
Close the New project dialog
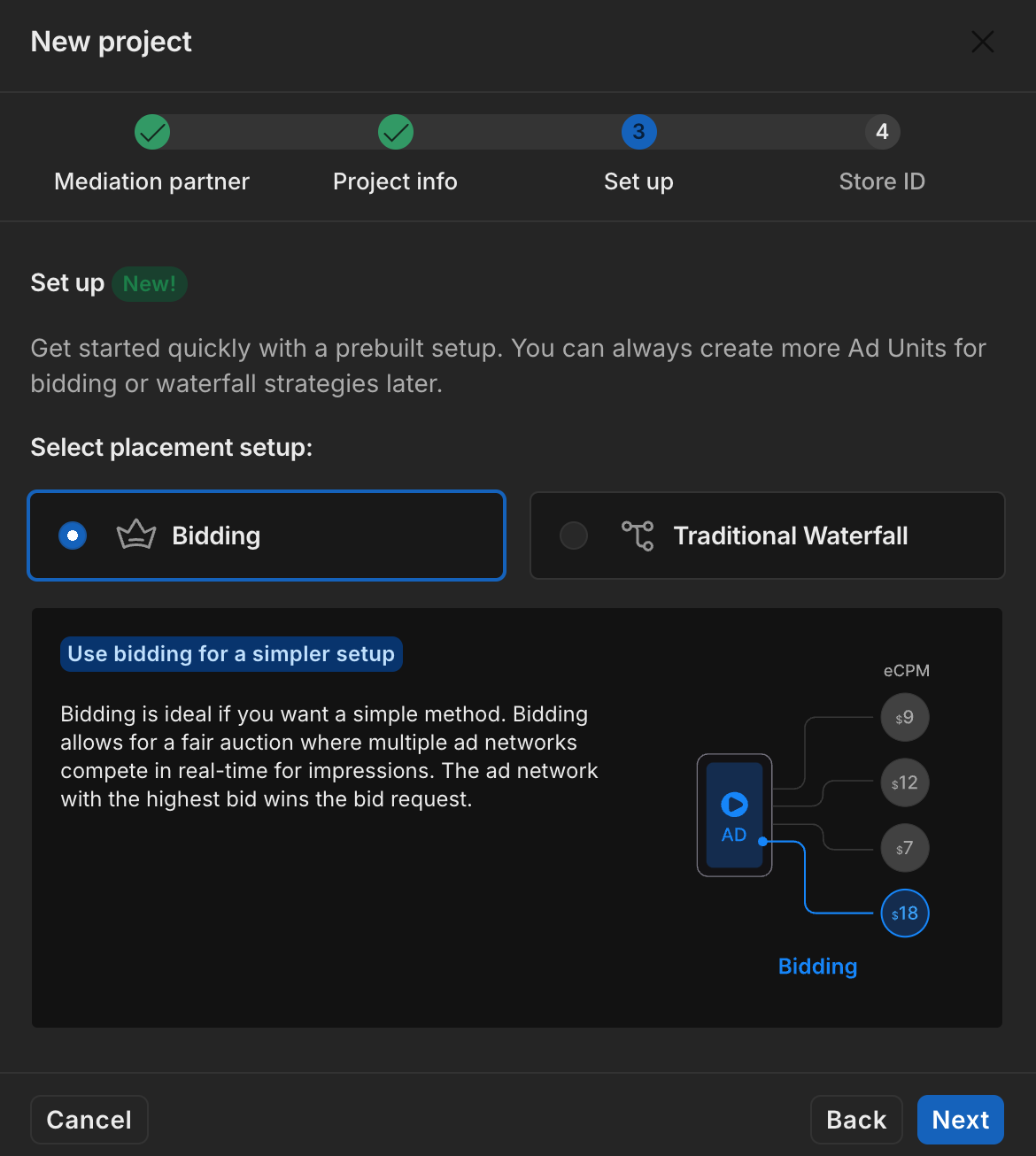pyautogui.click(x=982, y=42)
